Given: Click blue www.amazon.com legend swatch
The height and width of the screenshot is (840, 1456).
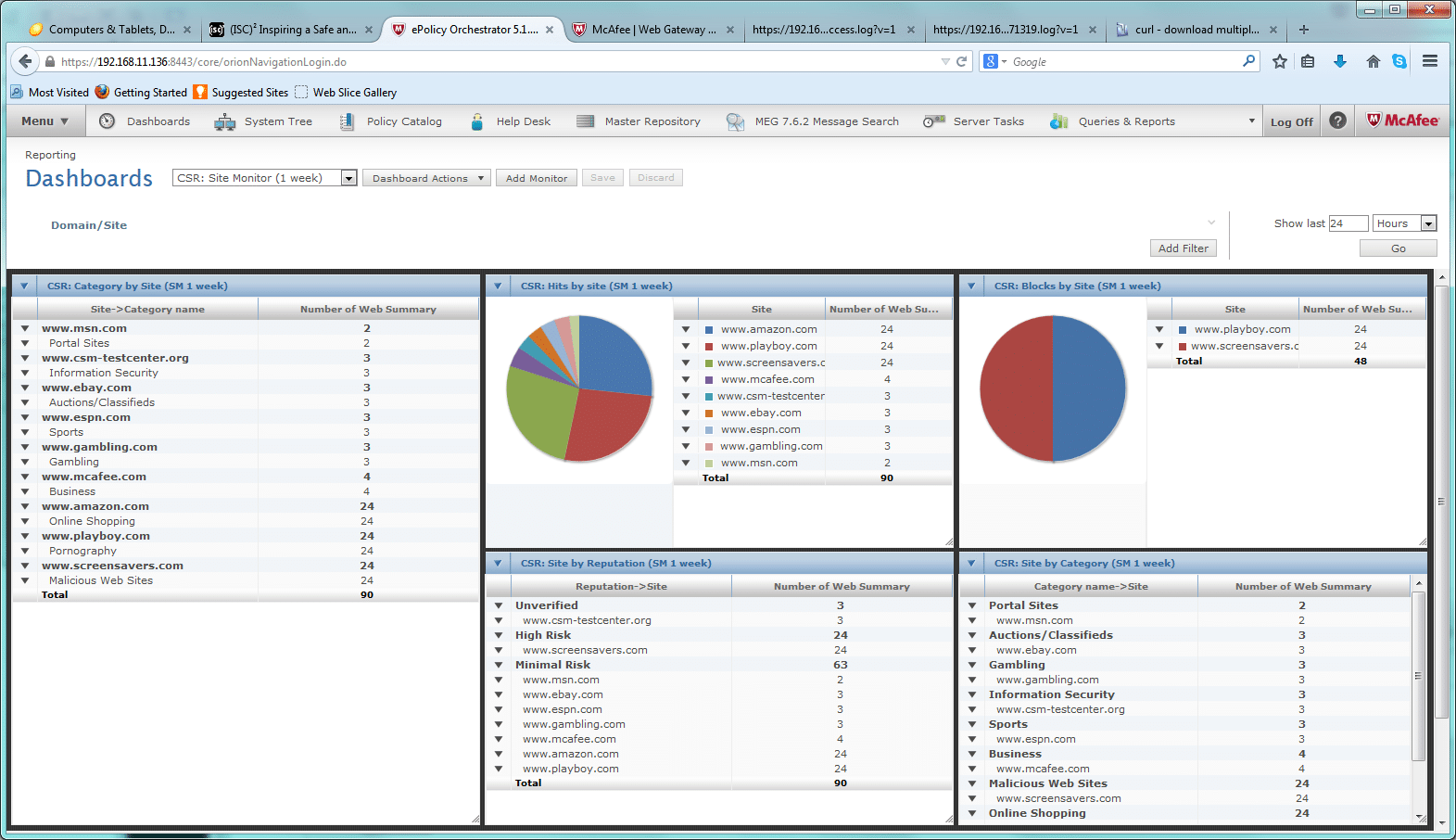Looking at the screenshot, I should 709,330.
